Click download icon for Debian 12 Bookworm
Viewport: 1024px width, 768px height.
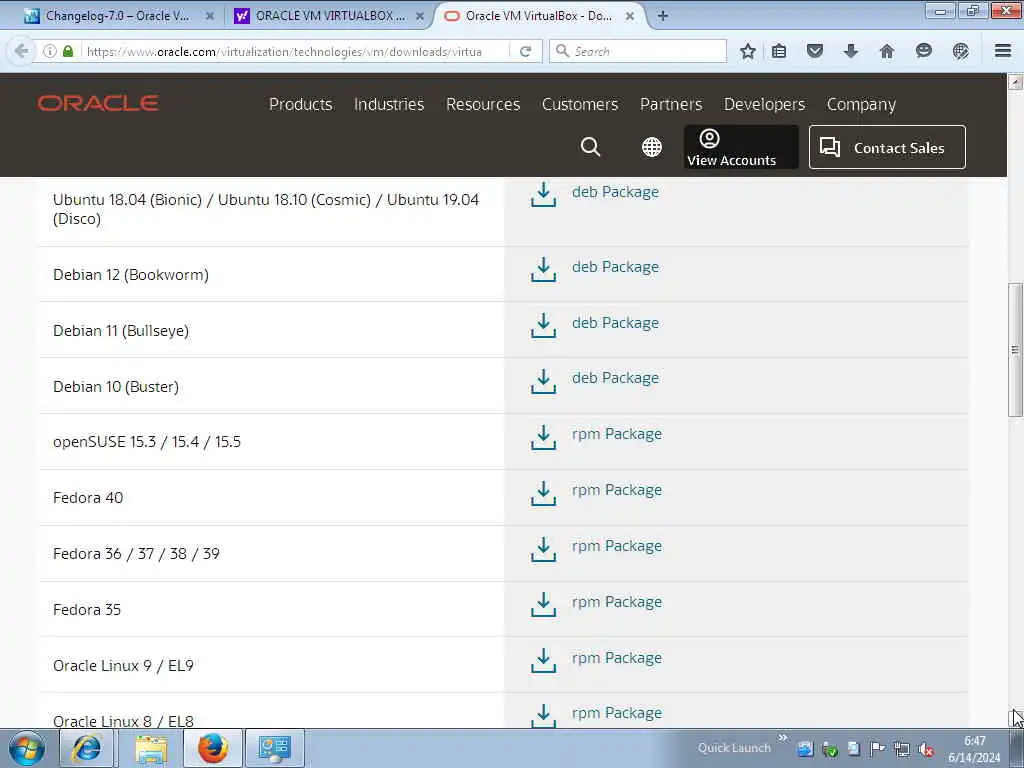pyautogui.click(x=543, y=270)
